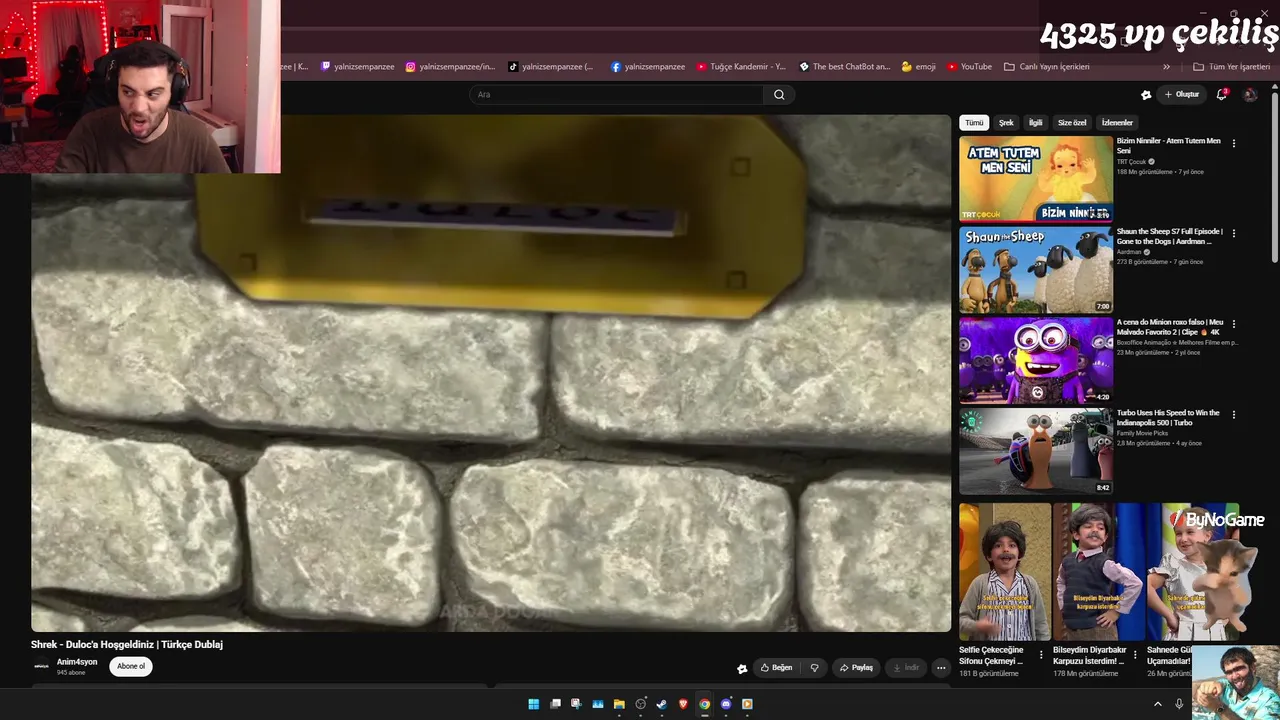Open the Atem Tutem Men Seni thumbnail
Viewport: 1280px width, 720px height.
[x=1036, y=178]
